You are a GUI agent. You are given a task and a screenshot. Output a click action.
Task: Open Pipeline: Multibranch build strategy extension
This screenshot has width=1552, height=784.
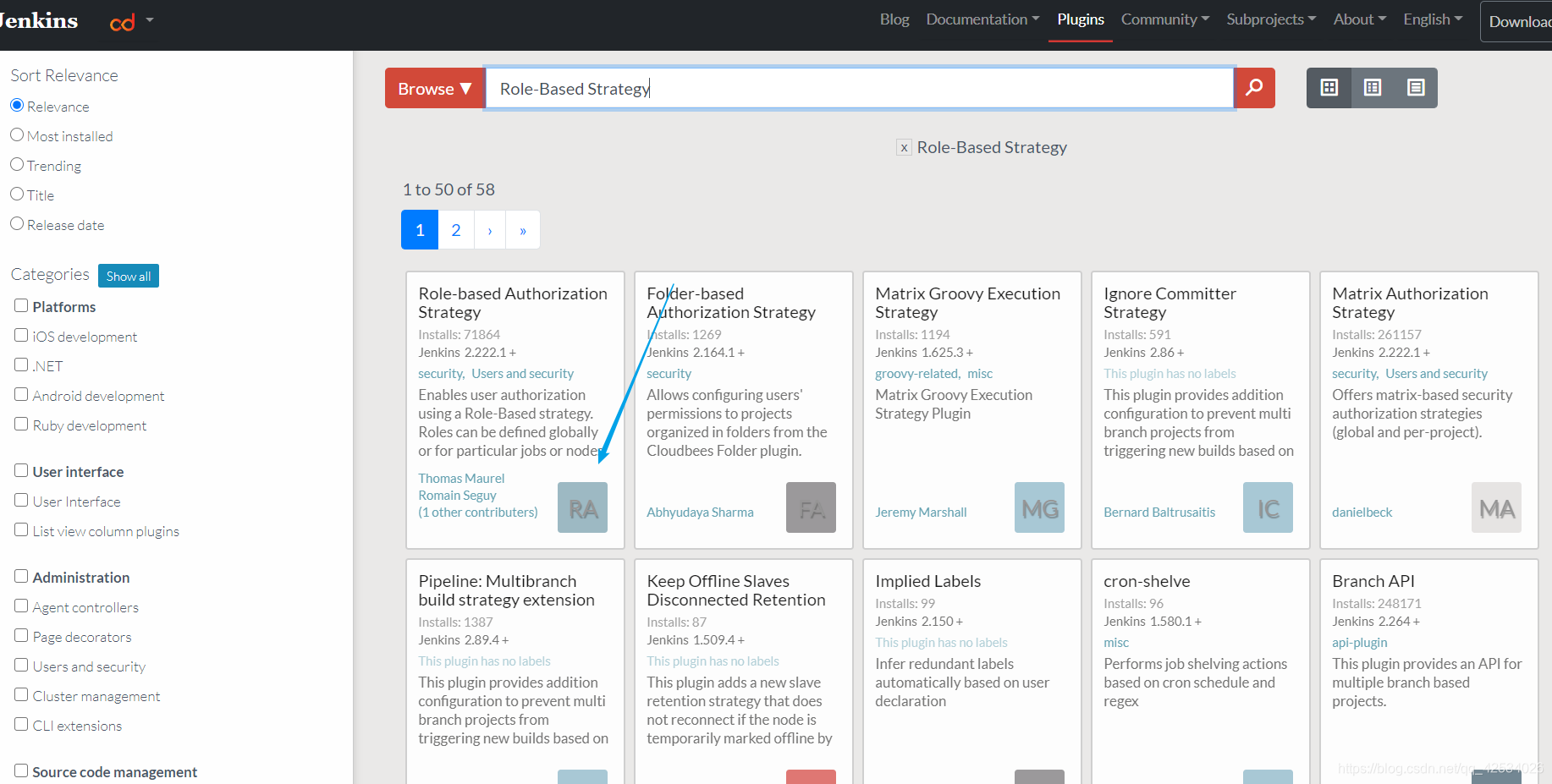click(506, 590)
